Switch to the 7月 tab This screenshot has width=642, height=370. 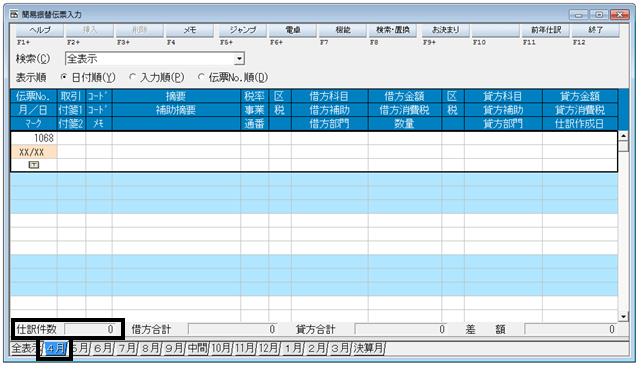127,349
